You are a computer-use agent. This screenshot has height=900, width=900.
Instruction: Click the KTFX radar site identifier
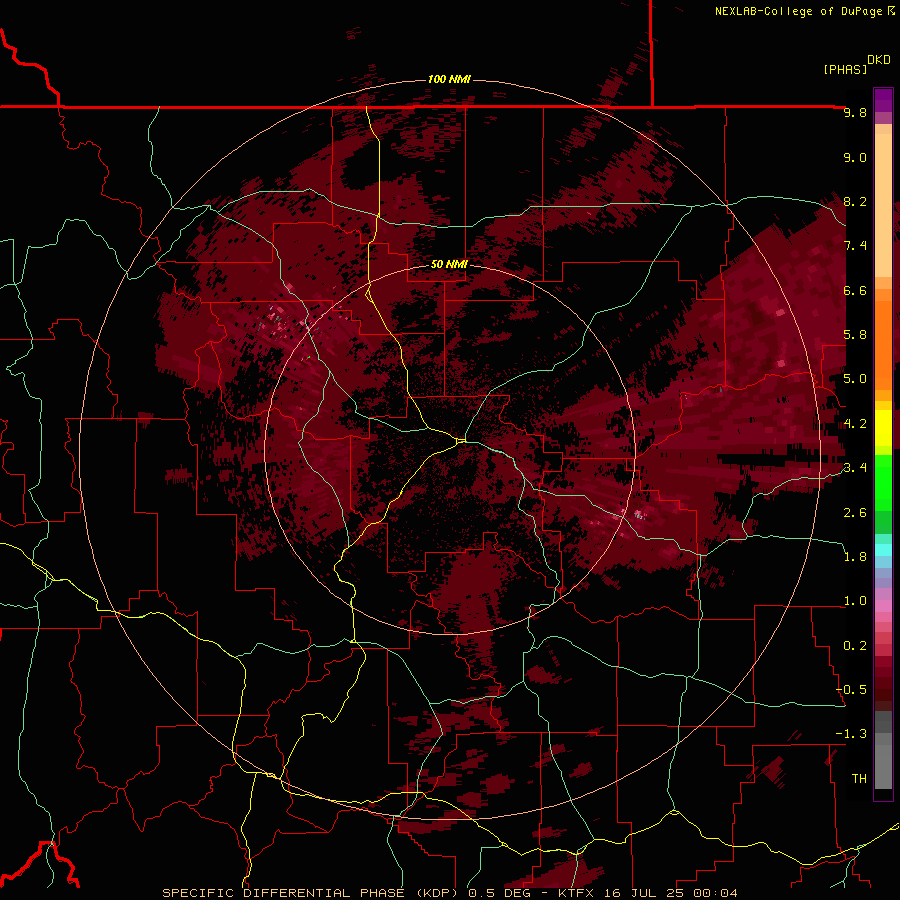point(576,893)
